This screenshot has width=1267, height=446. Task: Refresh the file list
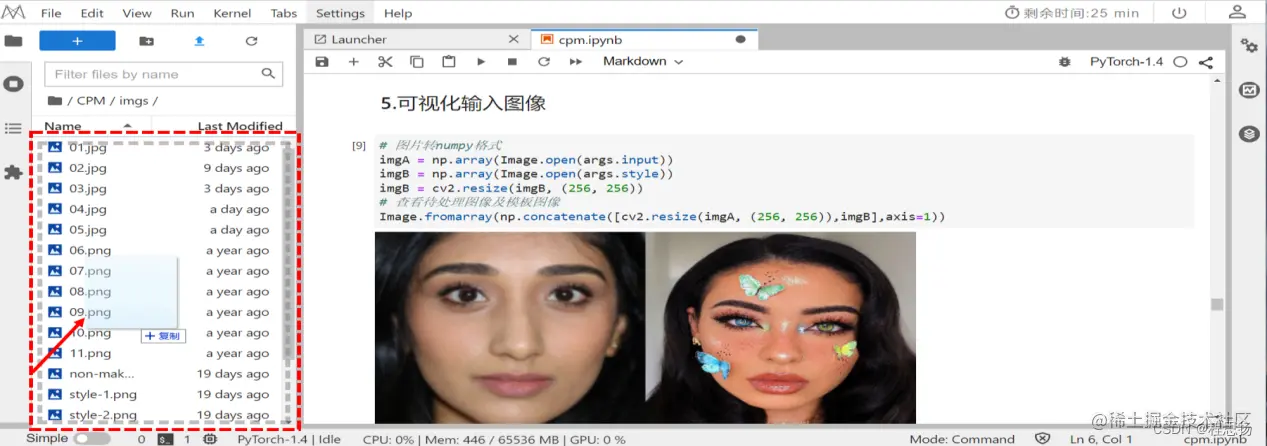[x=251, y=41]
